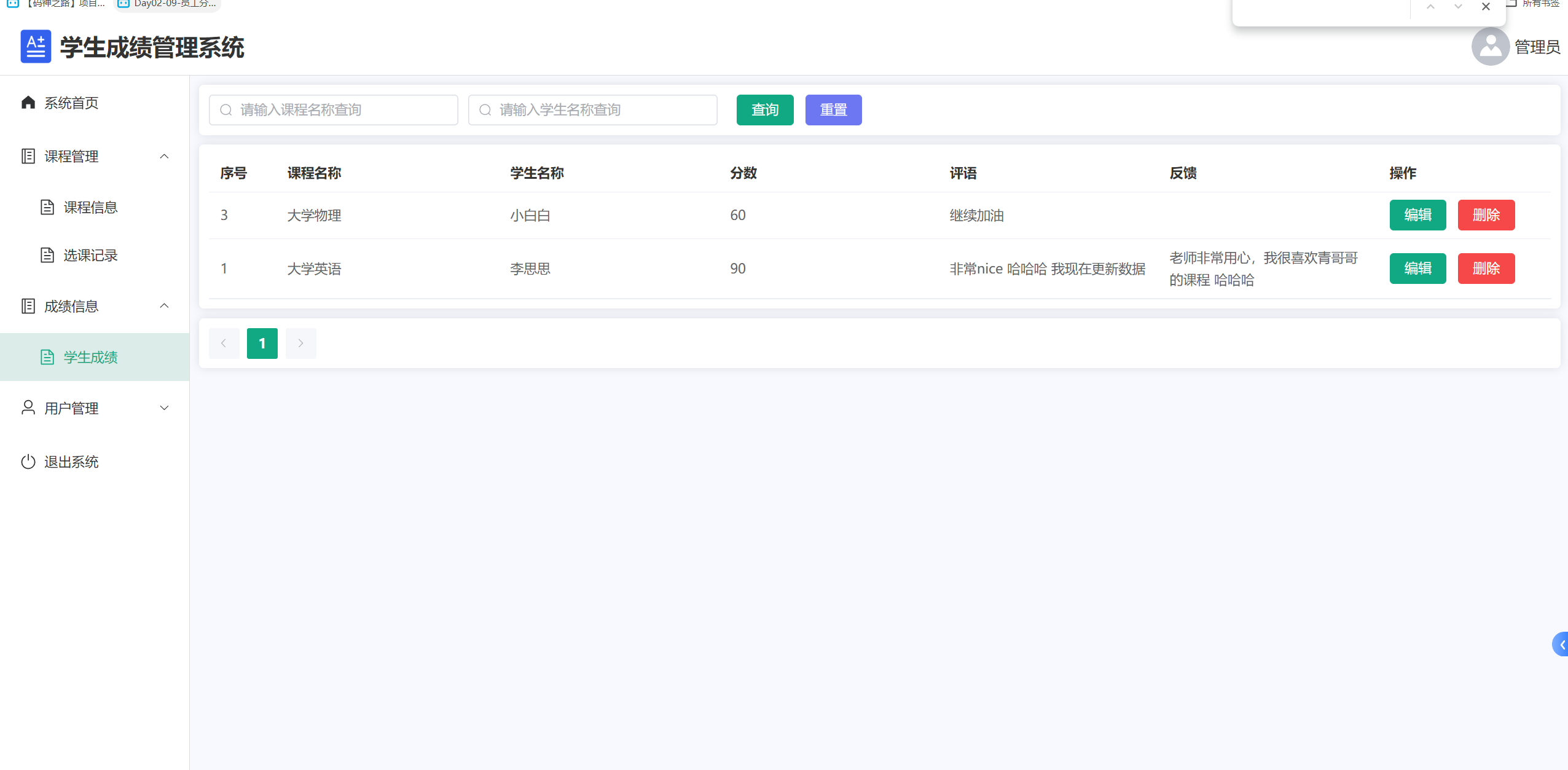Collapse the 课程管理 section

[x=164, y=156]
